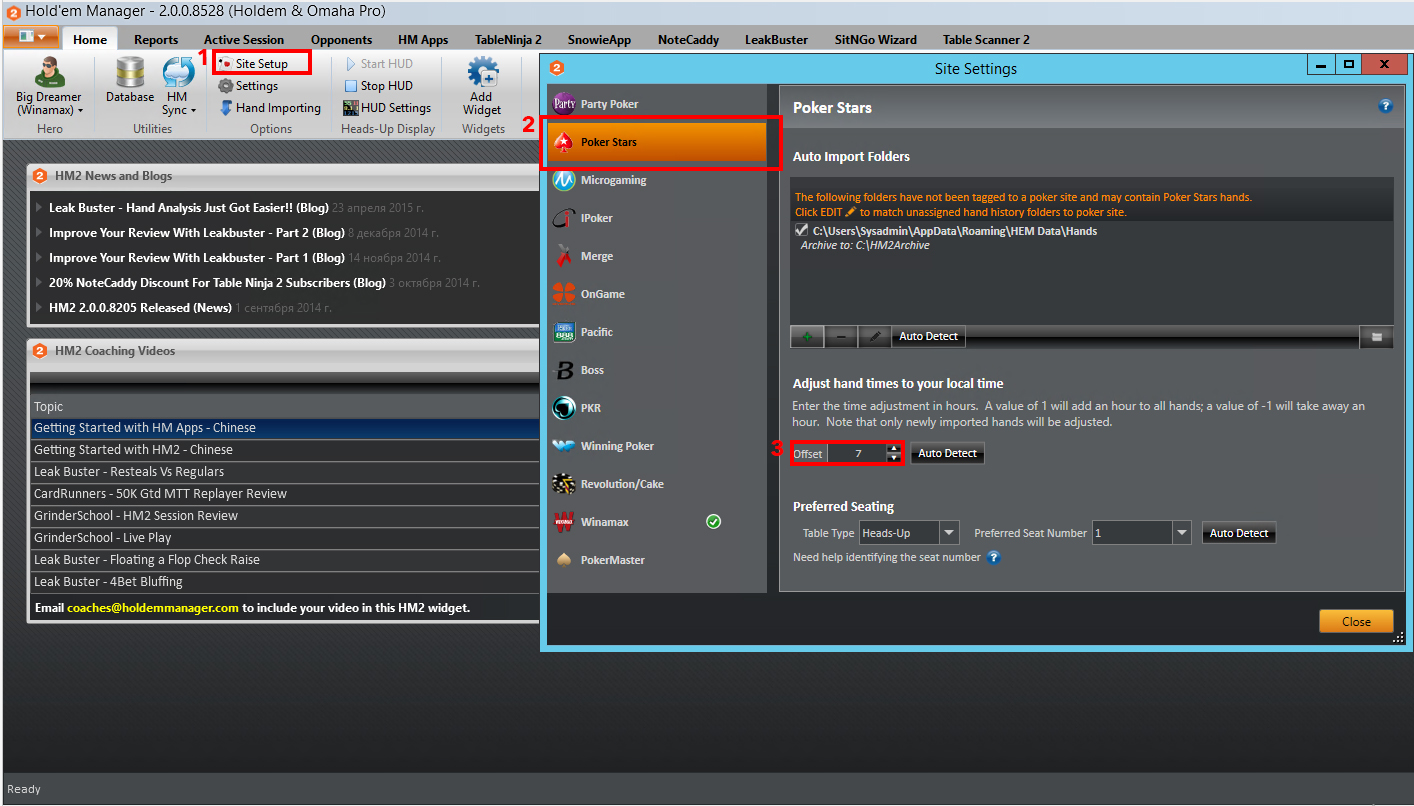This screenshot has width=1414, height=806.
Task: Select Poker Stars in site list
Action: click(656, 142)
